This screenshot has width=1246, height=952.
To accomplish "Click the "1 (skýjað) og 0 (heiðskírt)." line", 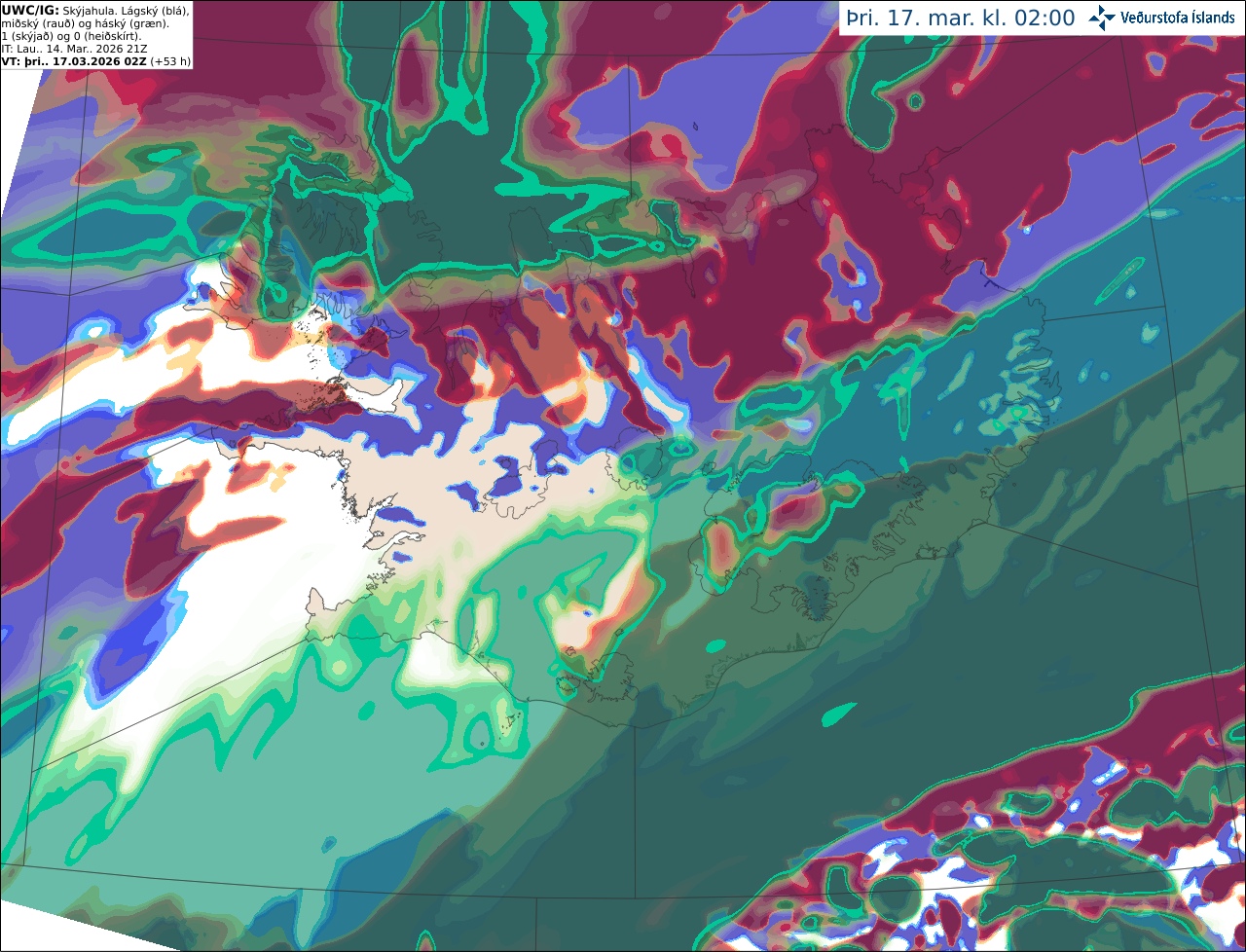I will tap(71, 35).
